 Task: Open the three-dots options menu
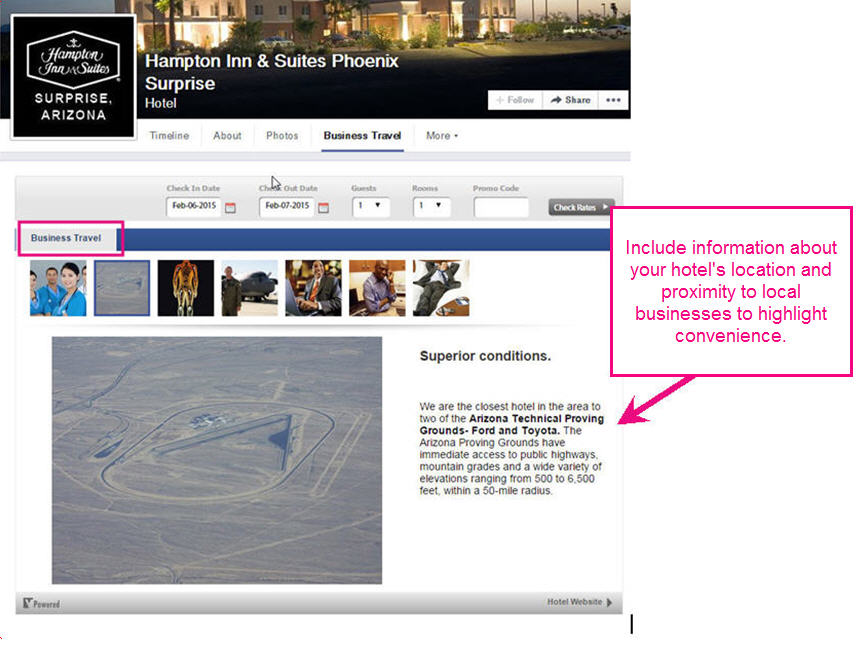(613, 100)
